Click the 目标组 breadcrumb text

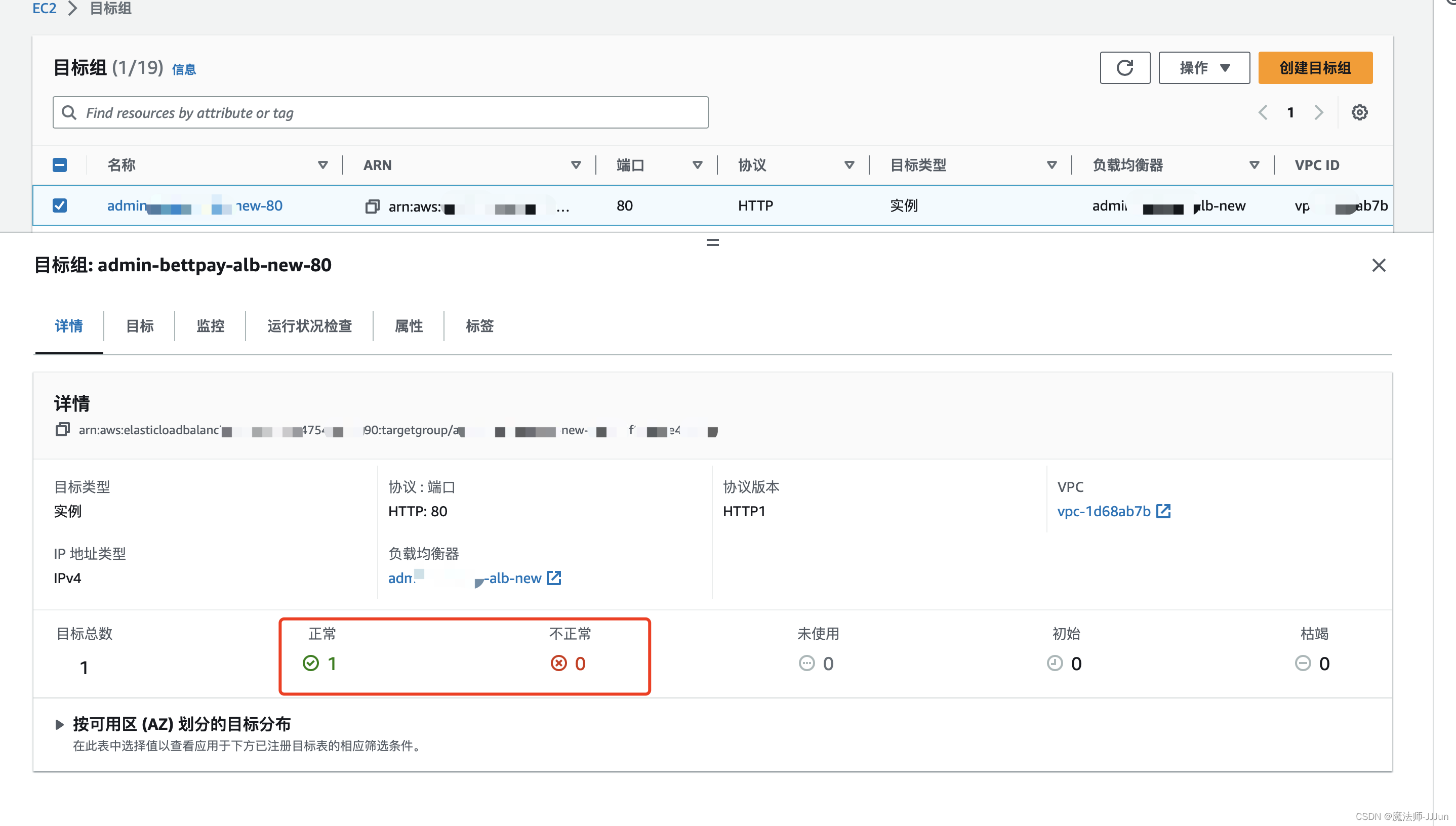click(111, 8)
